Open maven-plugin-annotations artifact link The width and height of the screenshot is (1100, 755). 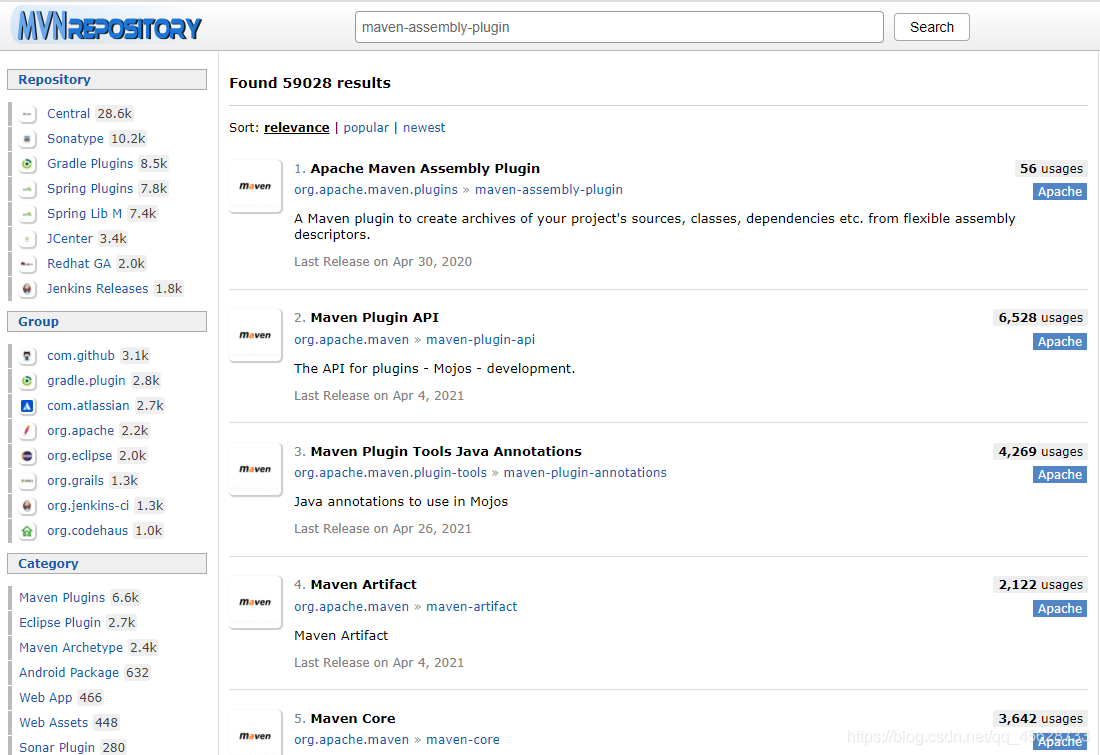(585, 473)
